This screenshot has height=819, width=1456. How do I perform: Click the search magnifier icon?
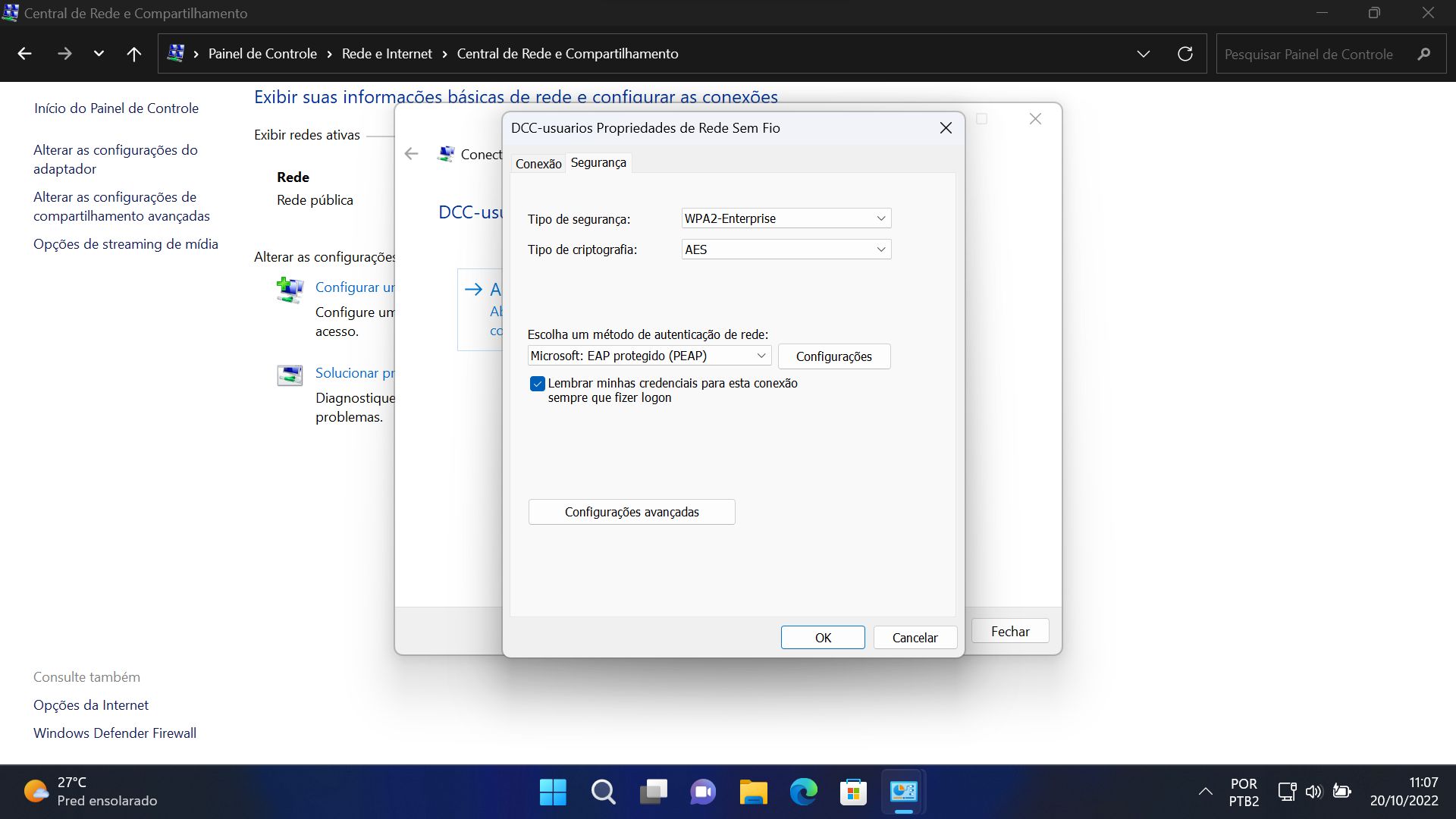pyautogui.click(x=1424, y=54)
